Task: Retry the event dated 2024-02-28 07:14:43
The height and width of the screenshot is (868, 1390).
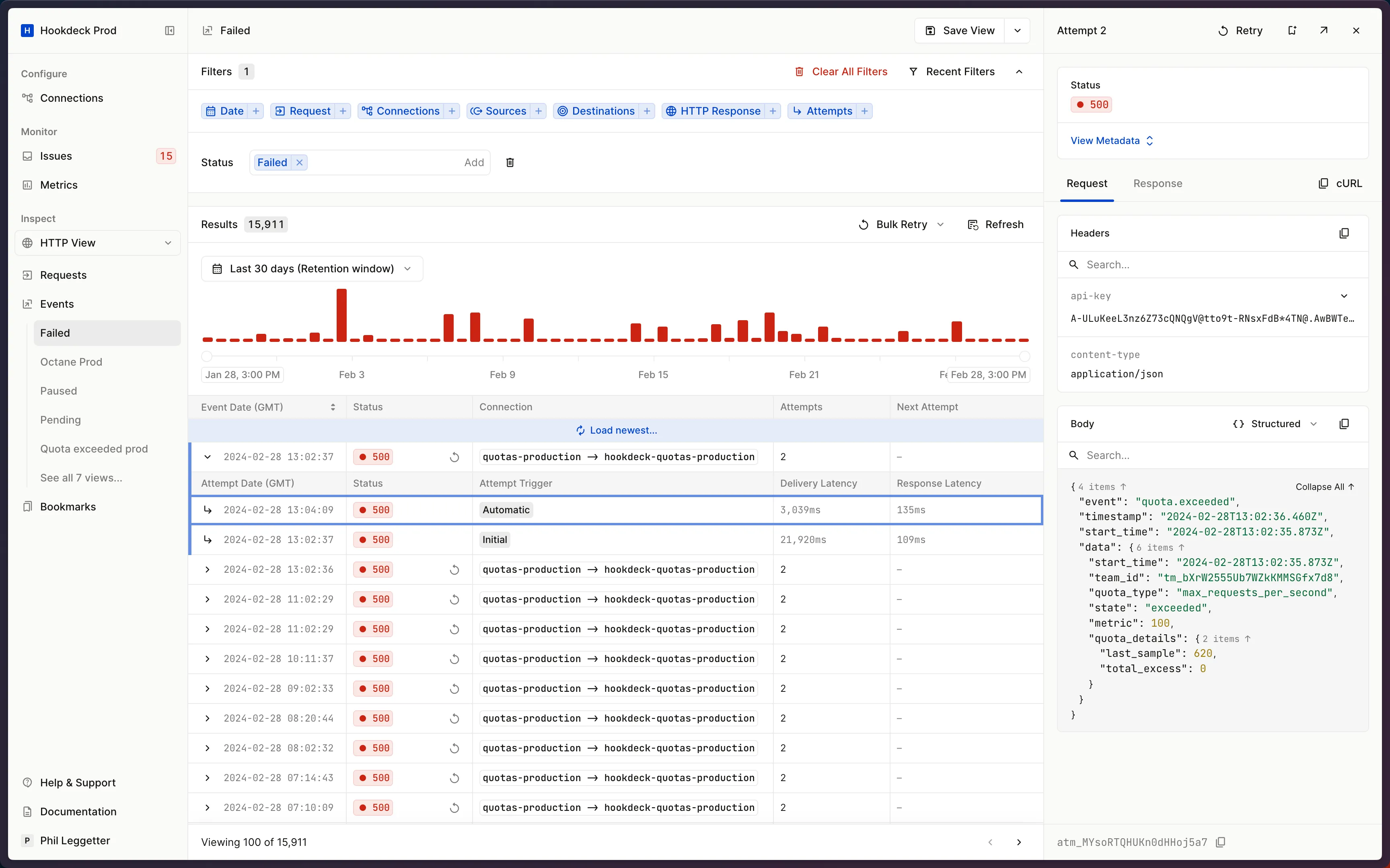Action: pos(454,778)
